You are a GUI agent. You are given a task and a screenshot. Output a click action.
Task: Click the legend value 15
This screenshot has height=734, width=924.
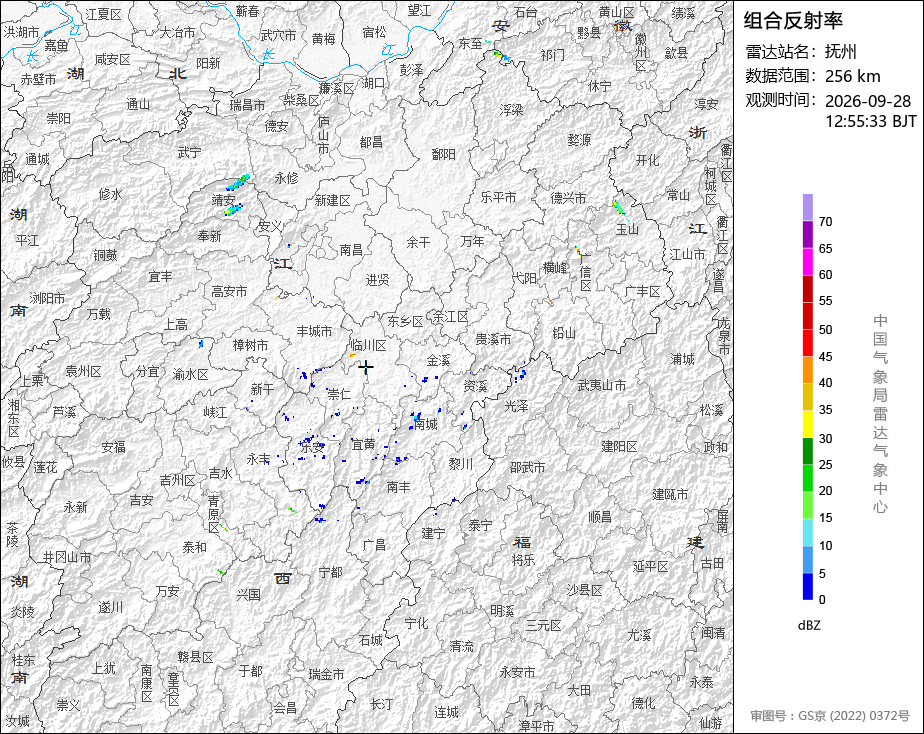[826, 518]
